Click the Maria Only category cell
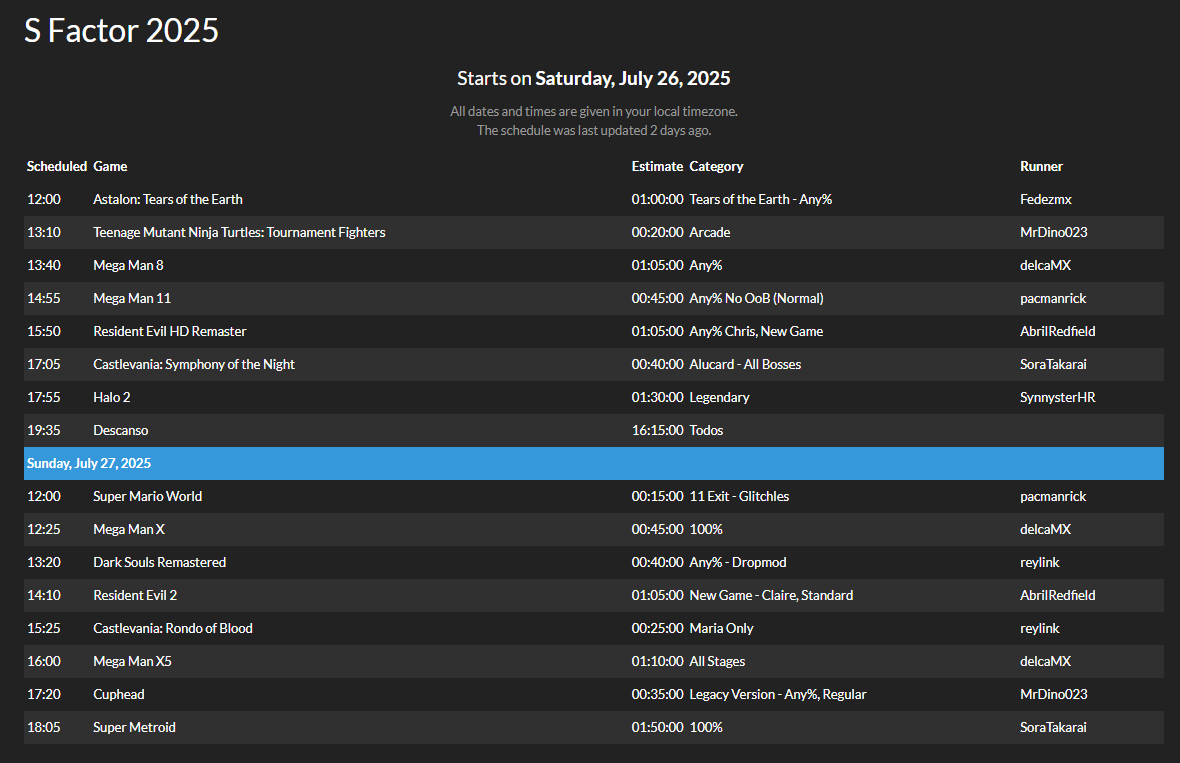Viewport: 1180px width, 763px height. click(x=721, y=628)
